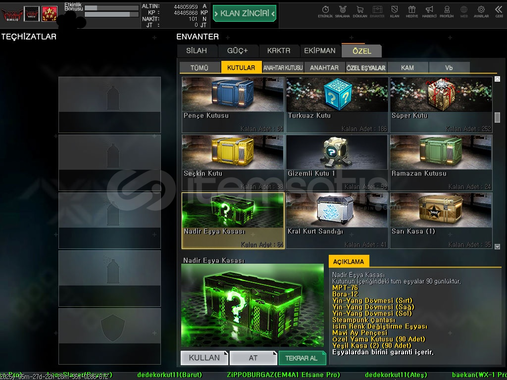Select the ANAHTAR sub-tab
Viewport: 507px width, 380px height.
click(324, 68)
